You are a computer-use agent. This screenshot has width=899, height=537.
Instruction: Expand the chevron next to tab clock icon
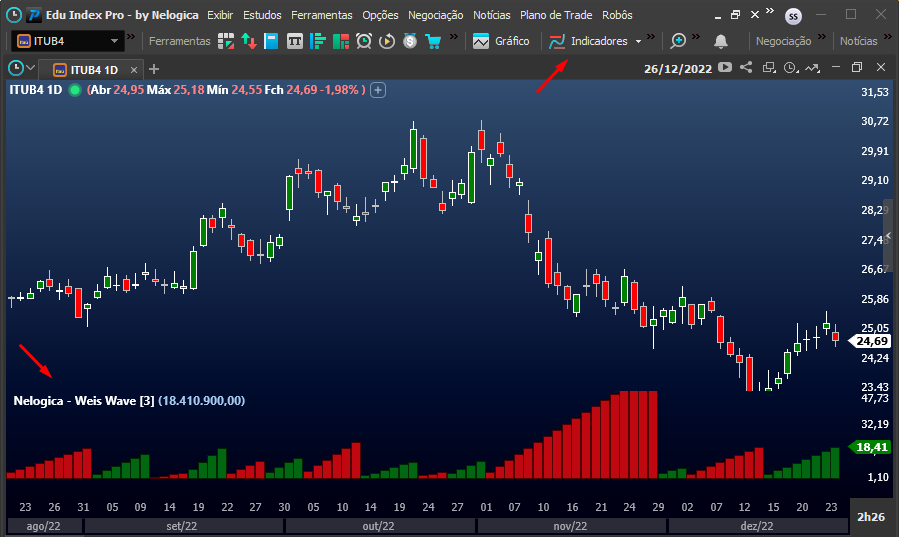(31, 68)
